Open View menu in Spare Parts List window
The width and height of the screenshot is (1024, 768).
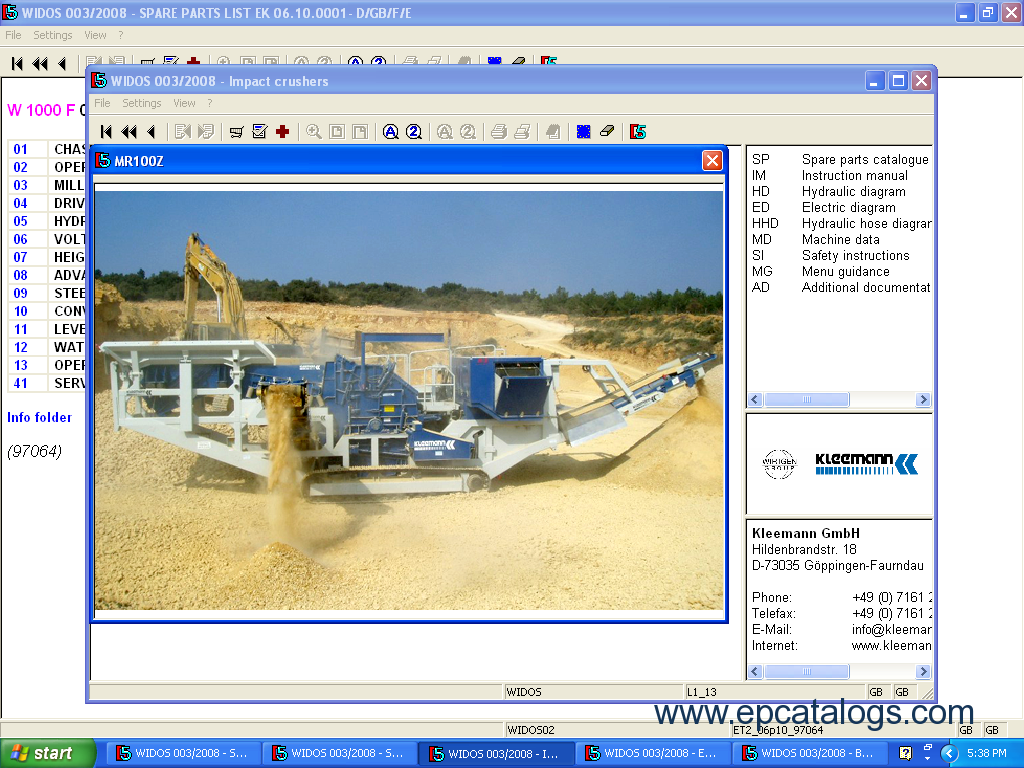(x=95, y=35)
